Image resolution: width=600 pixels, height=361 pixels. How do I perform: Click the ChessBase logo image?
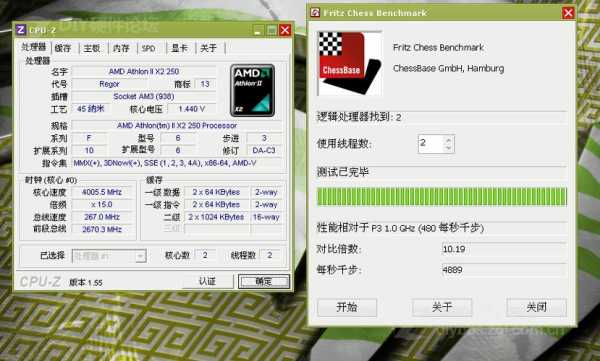pos(349,64)
